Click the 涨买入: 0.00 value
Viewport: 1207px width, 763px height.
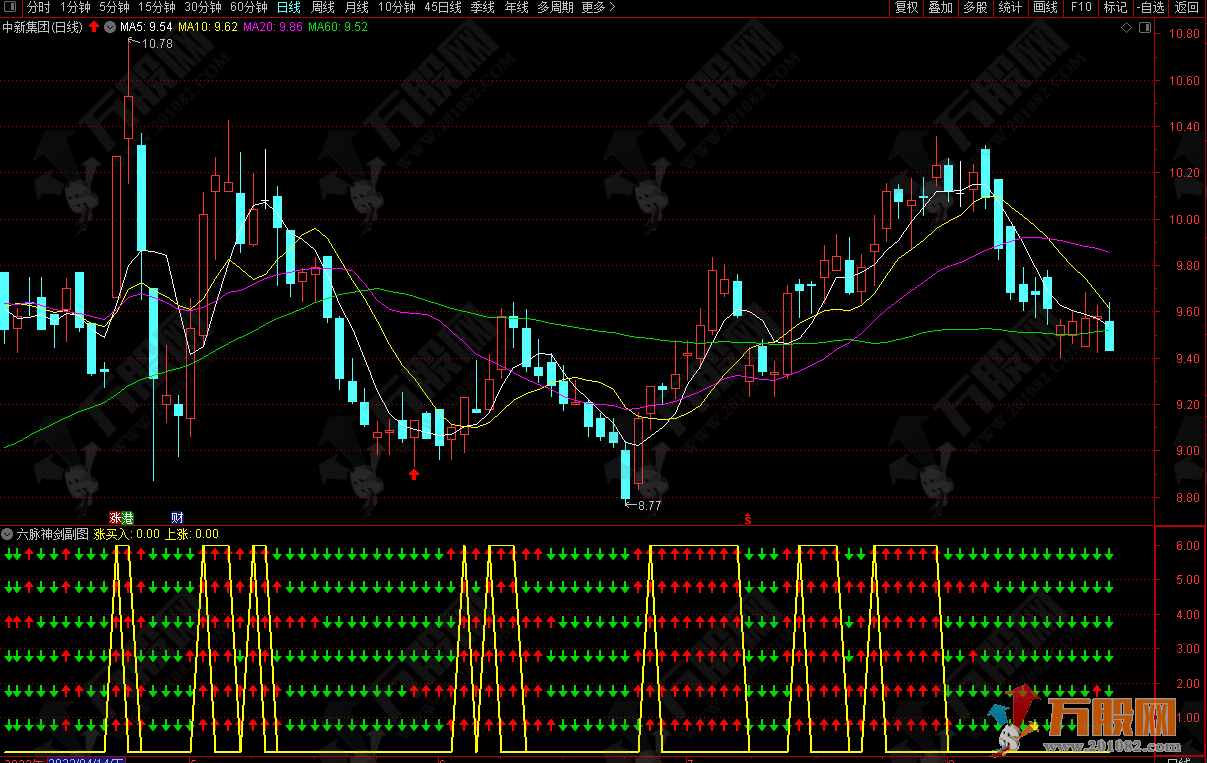click(x=127, y=534)
